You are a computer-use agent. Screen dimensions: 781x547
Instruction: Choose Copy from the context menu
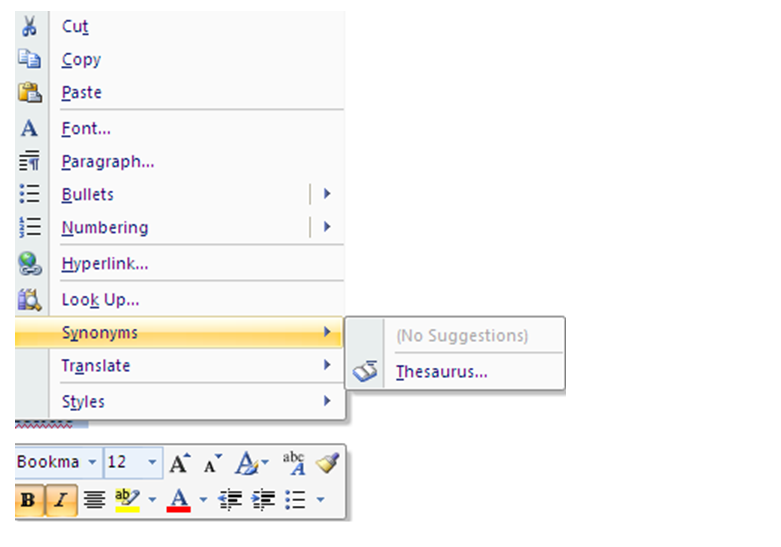(x=81, y=60)
